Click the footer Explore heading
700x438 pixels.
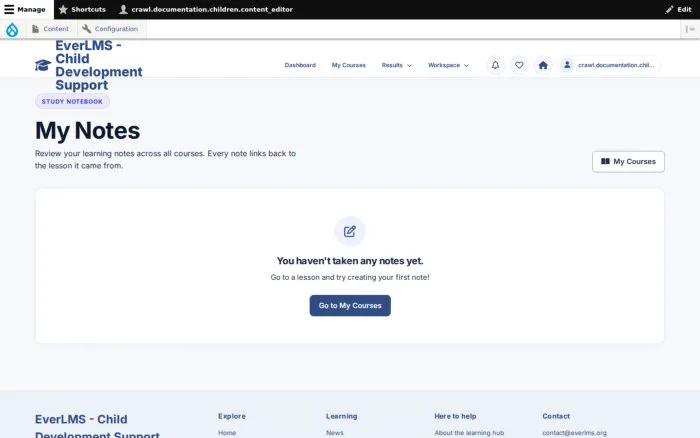pyautogui.click(x=232, y=416)
